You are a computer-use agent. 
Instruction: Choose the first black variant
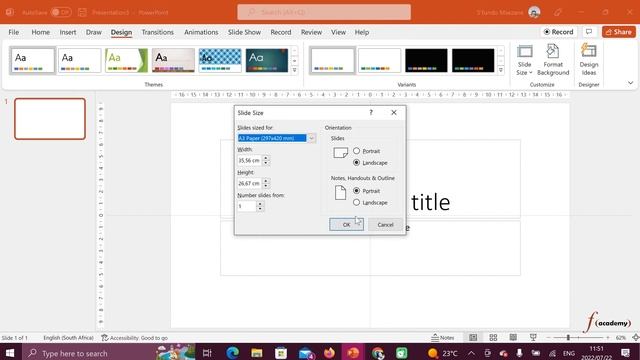(426, 60)
